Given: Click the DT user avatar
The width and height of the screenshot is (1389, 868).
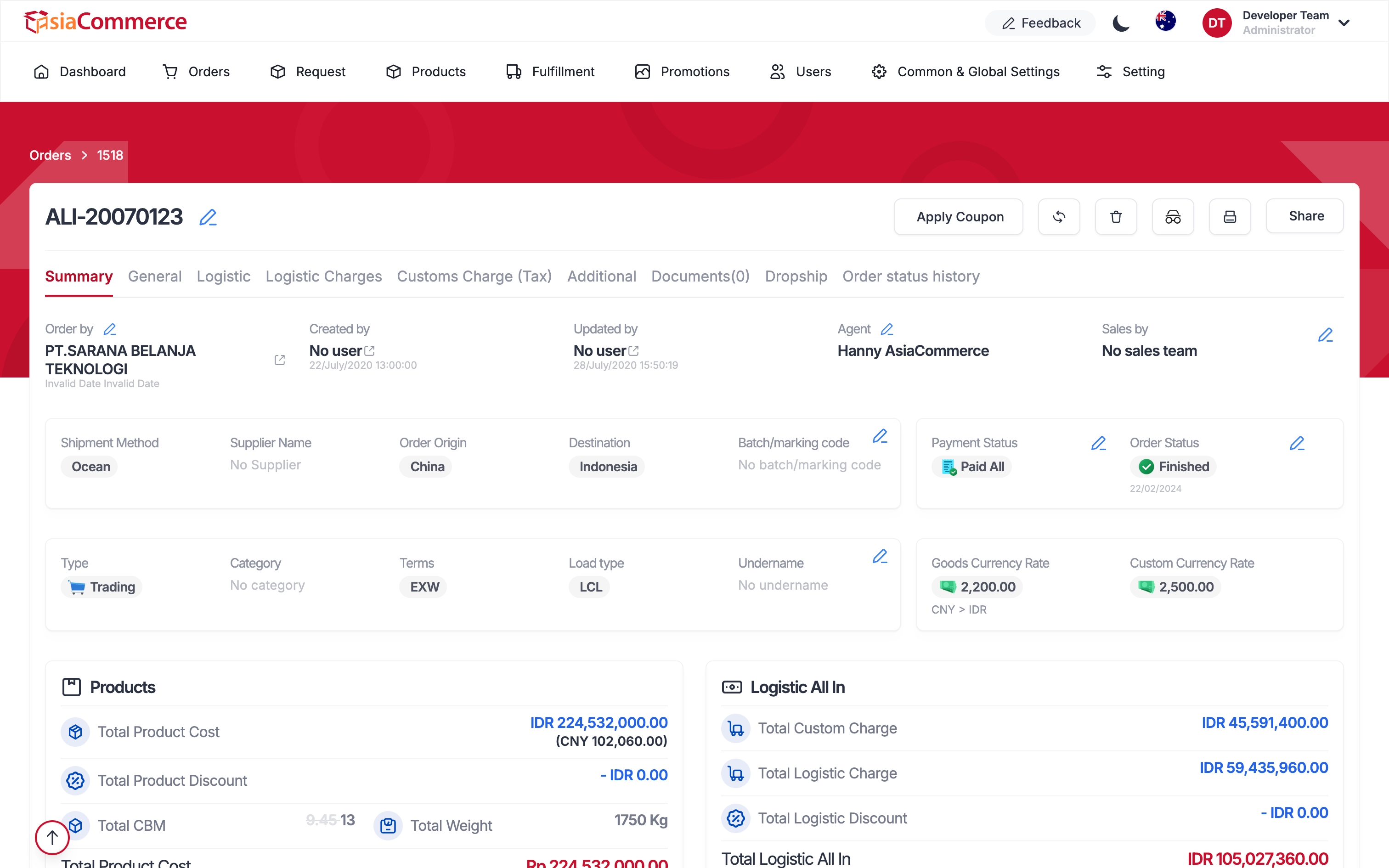Looking at the screenshot, I should [x=1217, y=23].
